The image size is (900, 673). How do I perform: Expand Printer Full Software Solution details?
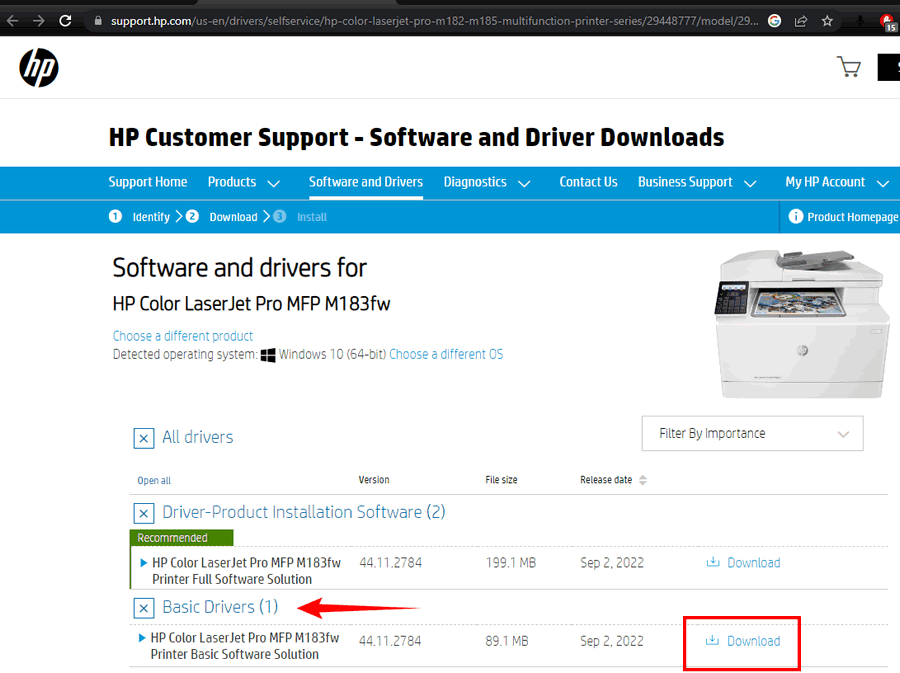[x=144, y=563]
